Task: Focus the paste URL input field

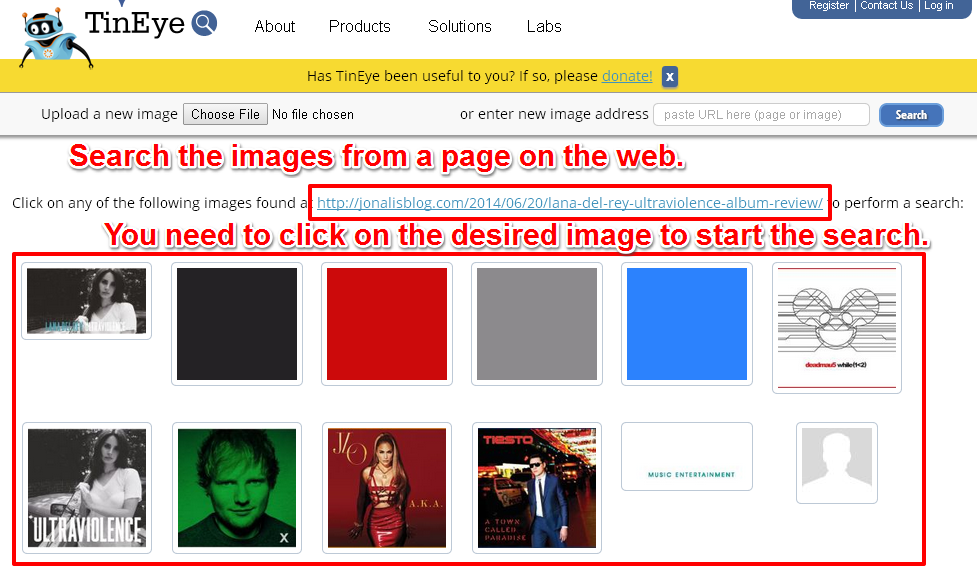Action: click(x=761, y=115)
